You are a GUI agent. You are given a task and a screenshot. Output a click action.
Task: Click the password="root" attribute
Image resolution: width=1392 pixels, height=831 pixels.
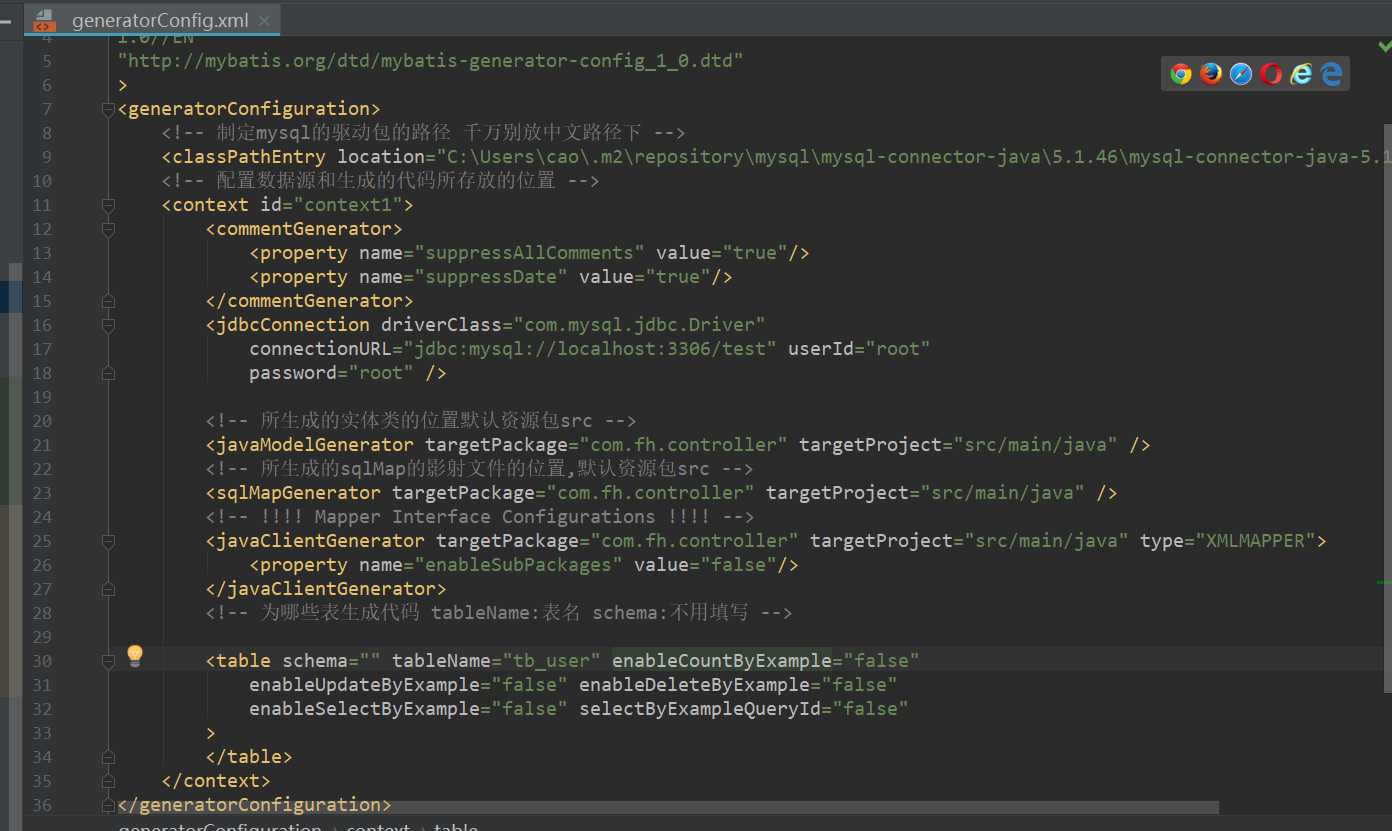pos(332,373)
